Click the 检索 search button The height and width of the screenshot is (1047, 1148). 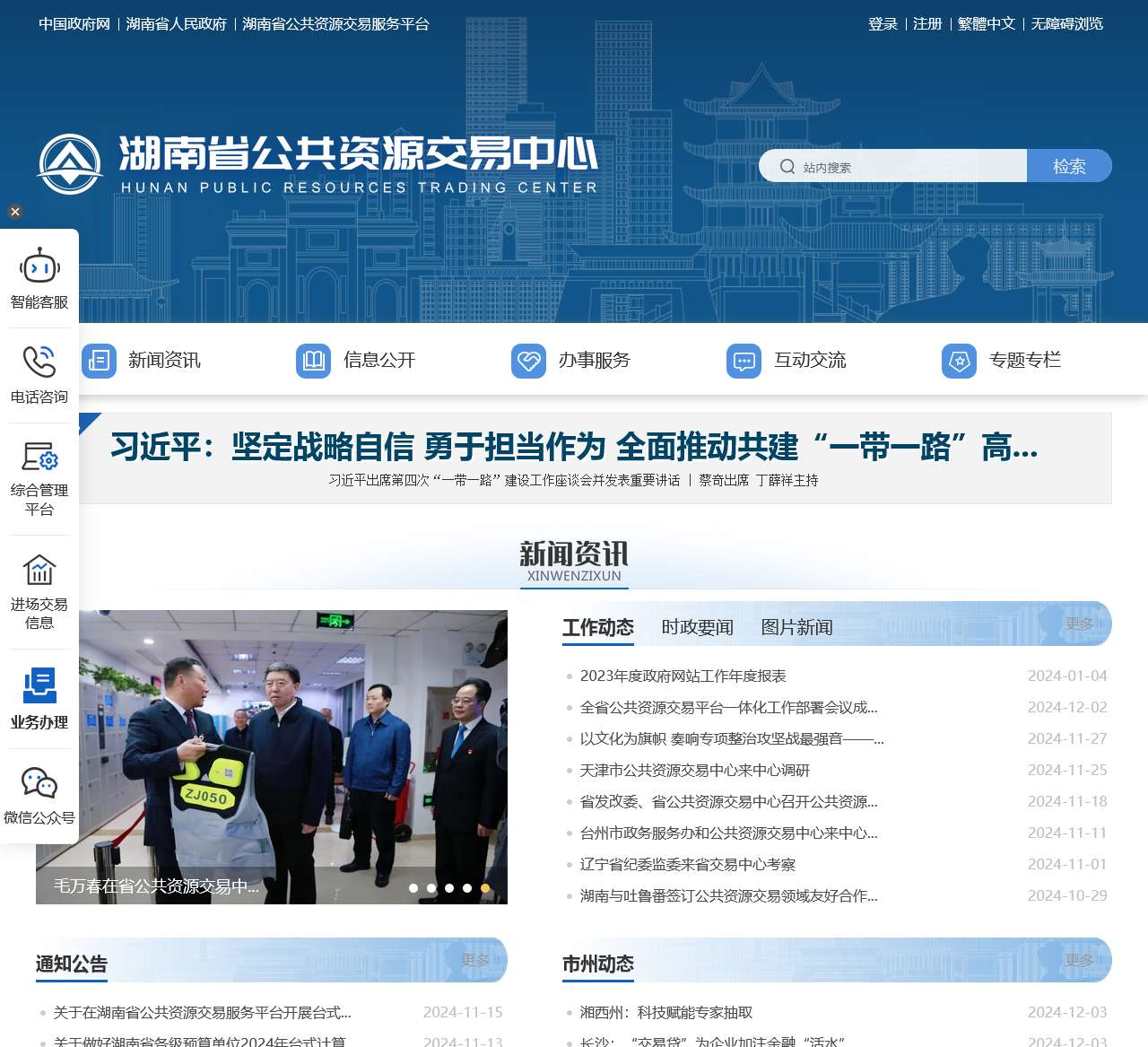click(x=1069, y=166)
